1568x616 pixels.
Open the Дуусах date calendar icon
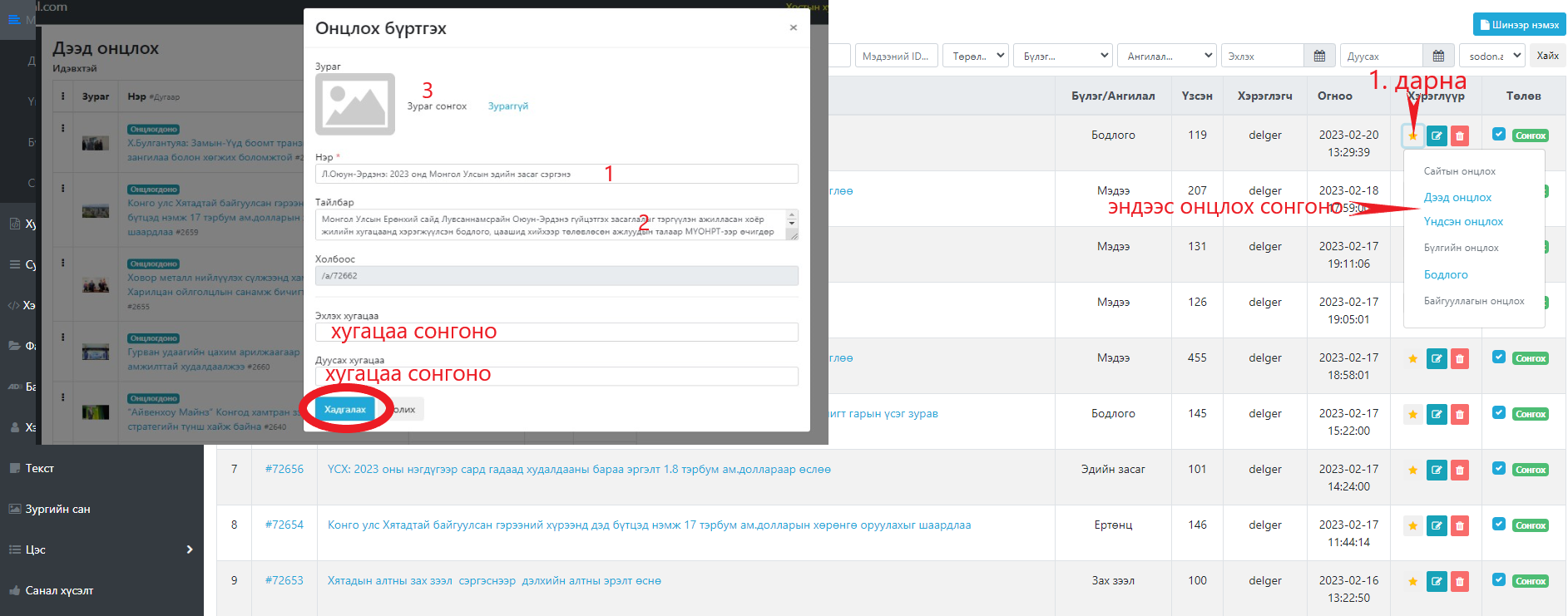[x=1438, y=56]
